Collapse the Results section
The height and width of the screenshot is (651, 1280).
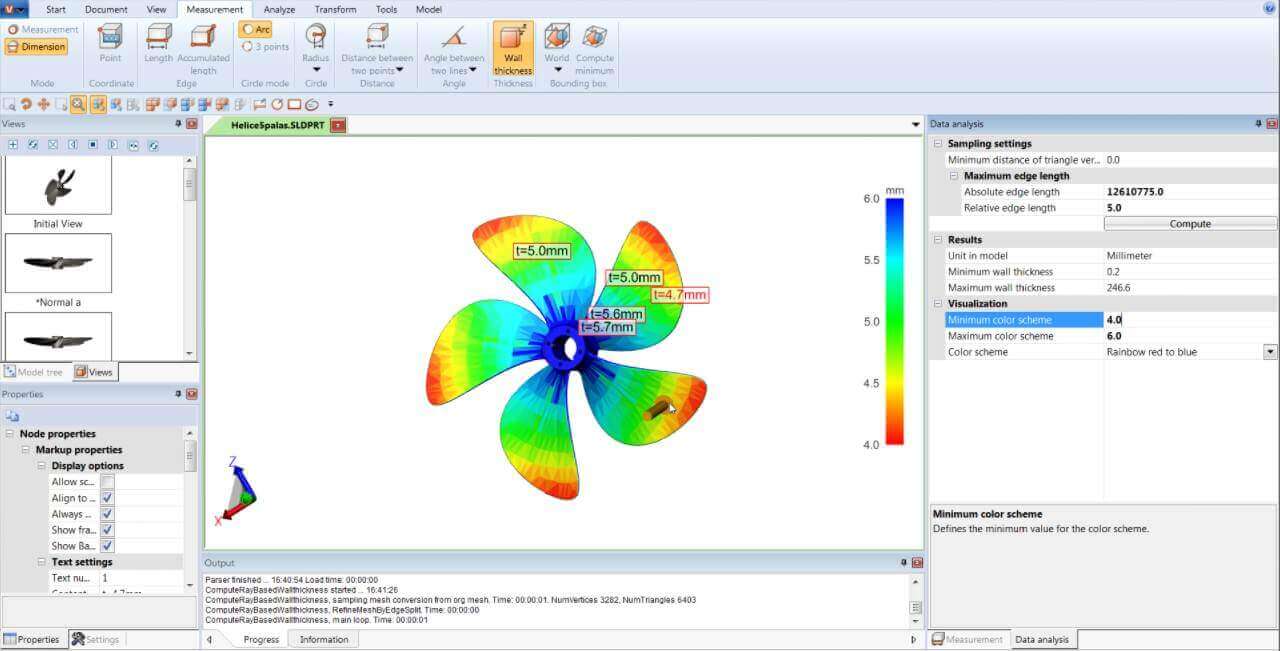(x=938, y=240)
